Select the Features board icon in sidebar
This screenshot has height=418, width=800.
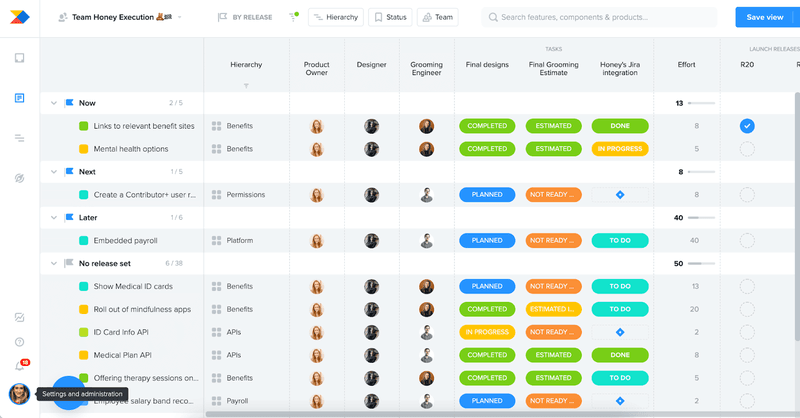19,98
